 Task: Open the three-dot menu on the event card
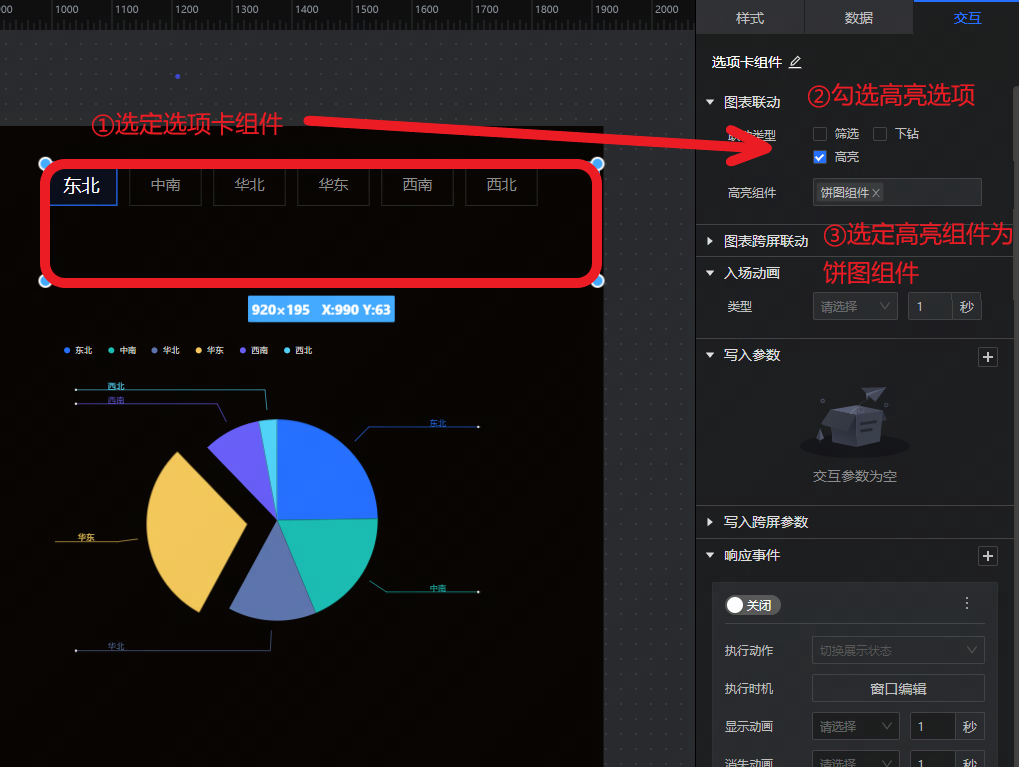click(x=966, y=604)
